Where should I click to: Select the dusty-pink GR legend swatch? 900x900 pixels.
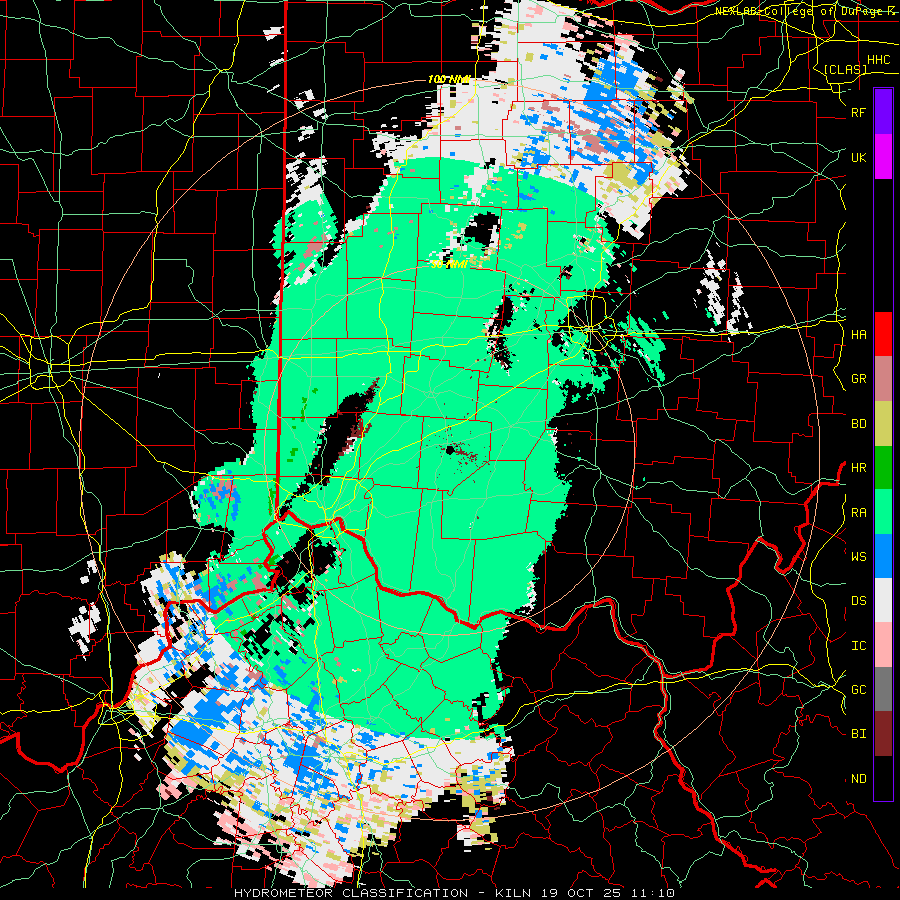pos(883,379)
